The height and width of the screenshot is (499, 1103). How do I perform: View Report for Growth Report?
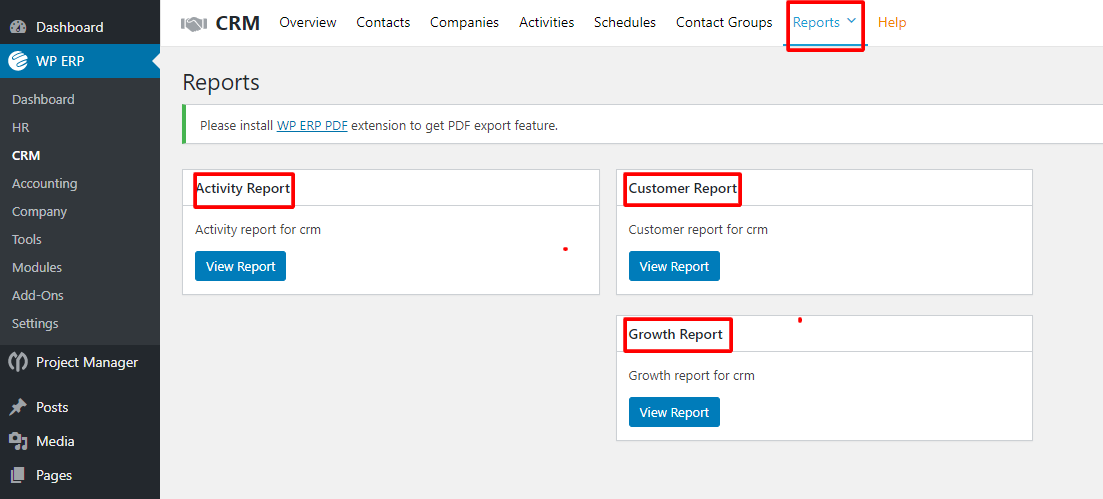[x=674, y=412]
